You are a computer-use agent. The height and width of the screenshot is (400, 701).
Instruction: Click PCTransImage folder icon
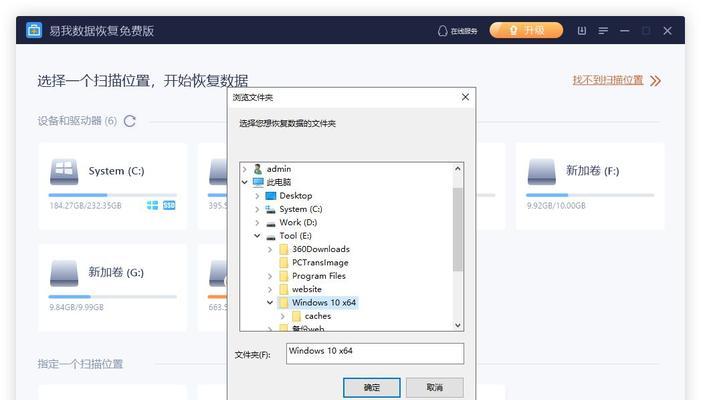point(283,262)
